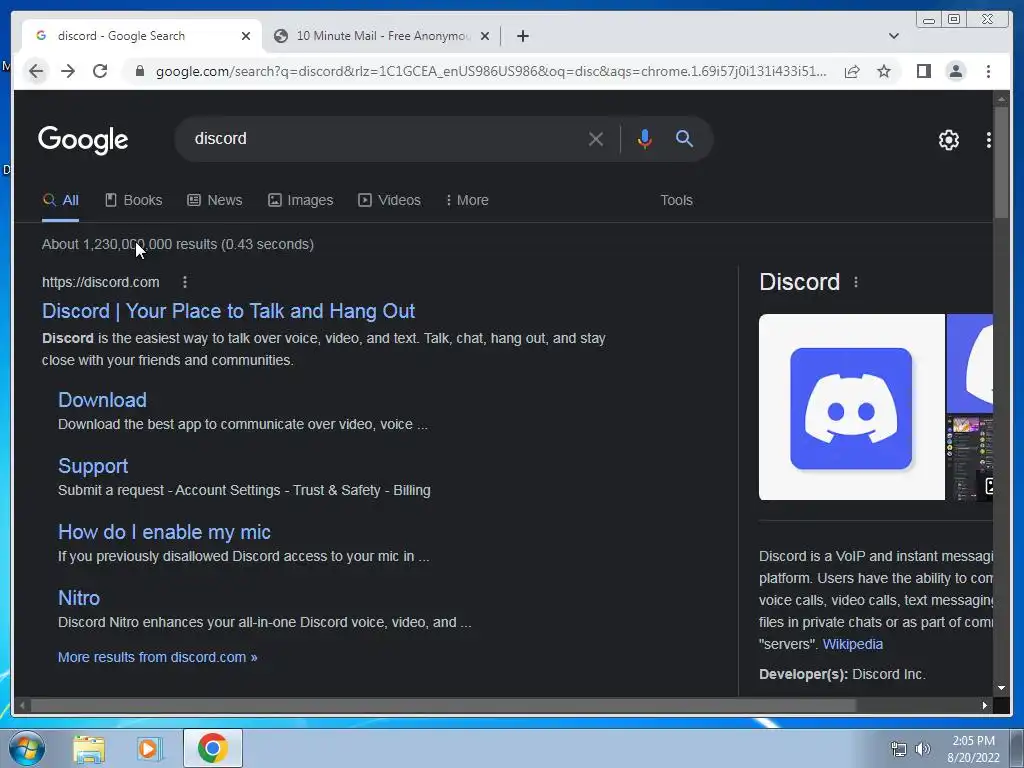Screen dimensions: 1024x768
Task: View site info via the lock icon
Action: [x=139, y=71]
